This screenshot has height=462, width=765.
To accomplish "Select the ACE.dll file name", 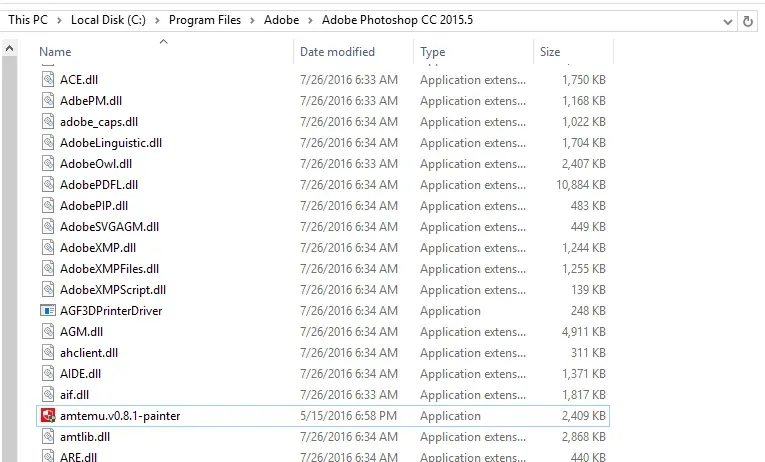I will tap(79, 80).
